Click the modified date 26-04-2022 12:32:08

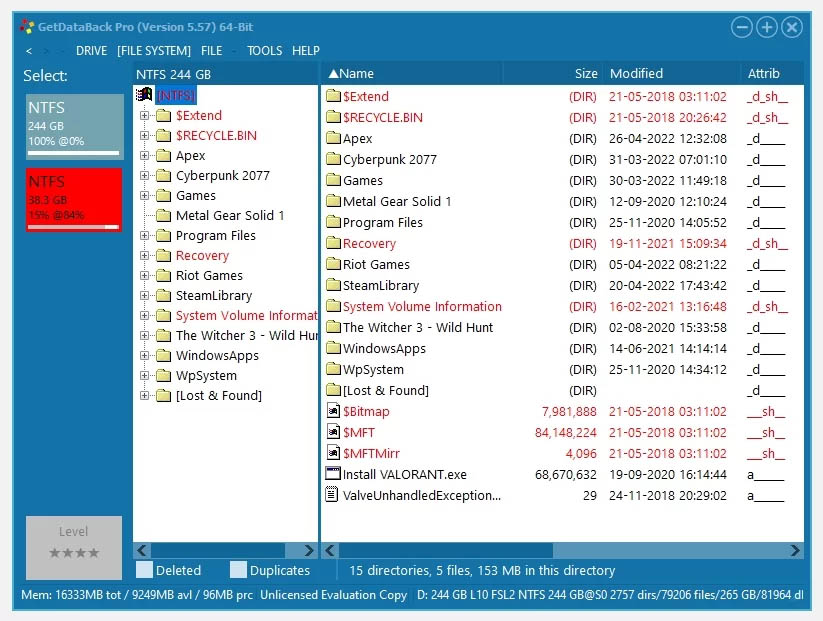(668, 139)
